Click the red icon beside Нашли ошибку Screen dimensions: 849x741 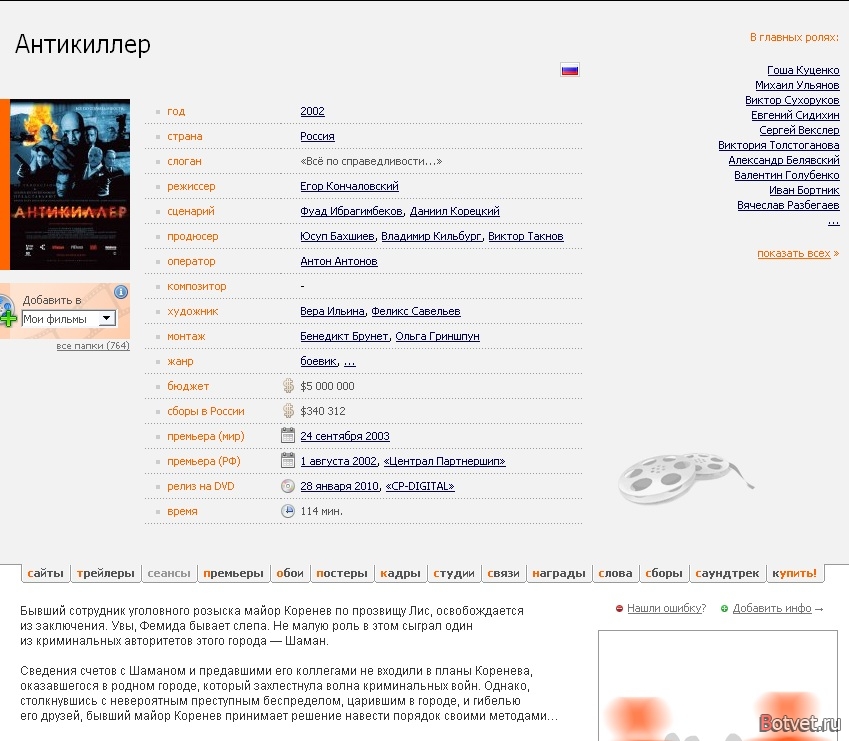[620, 608]
